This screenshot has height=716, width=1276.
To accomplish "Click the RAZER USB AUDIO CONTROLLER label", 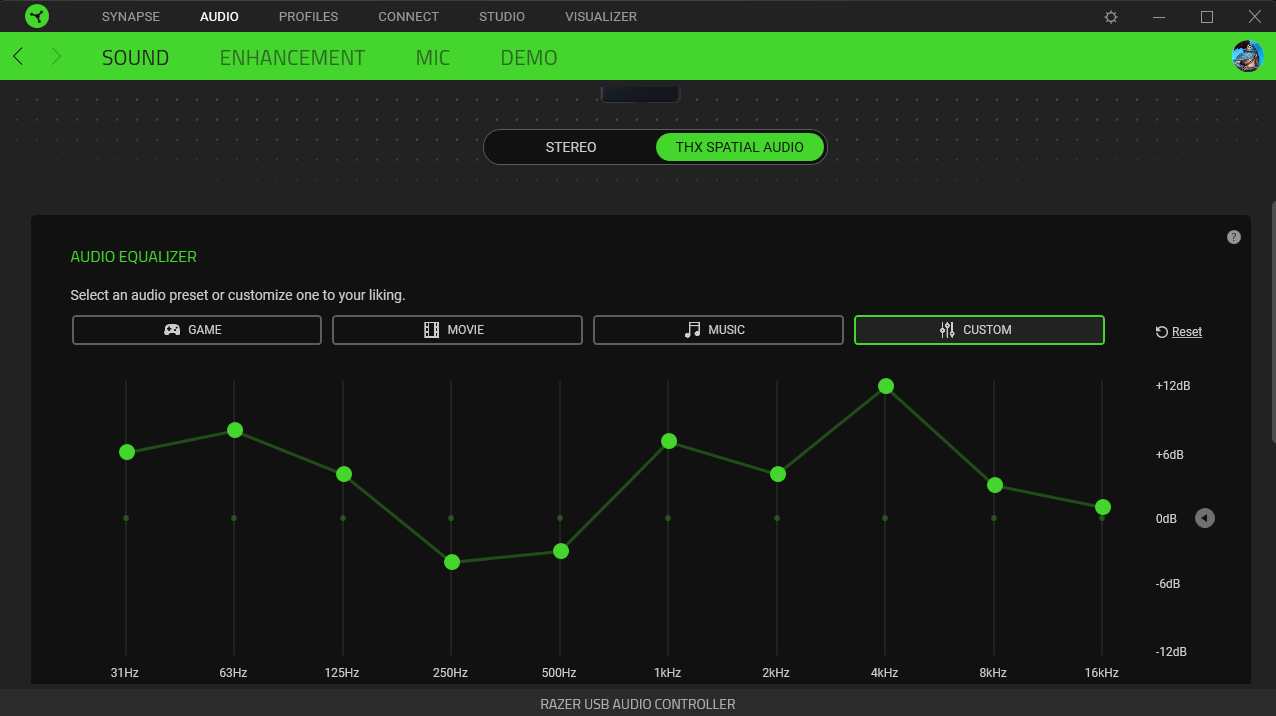I will click(638, 704).
